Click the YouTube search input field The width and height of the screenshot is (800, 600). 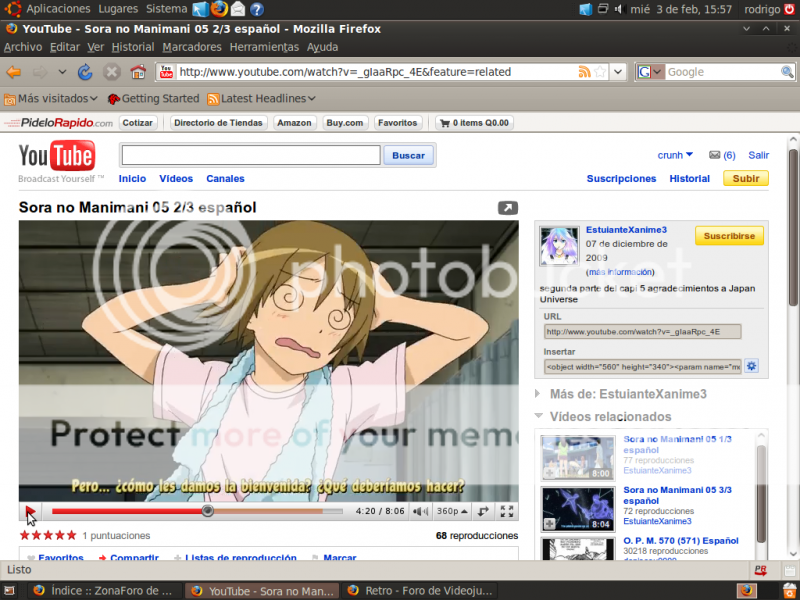click(251, 155)
